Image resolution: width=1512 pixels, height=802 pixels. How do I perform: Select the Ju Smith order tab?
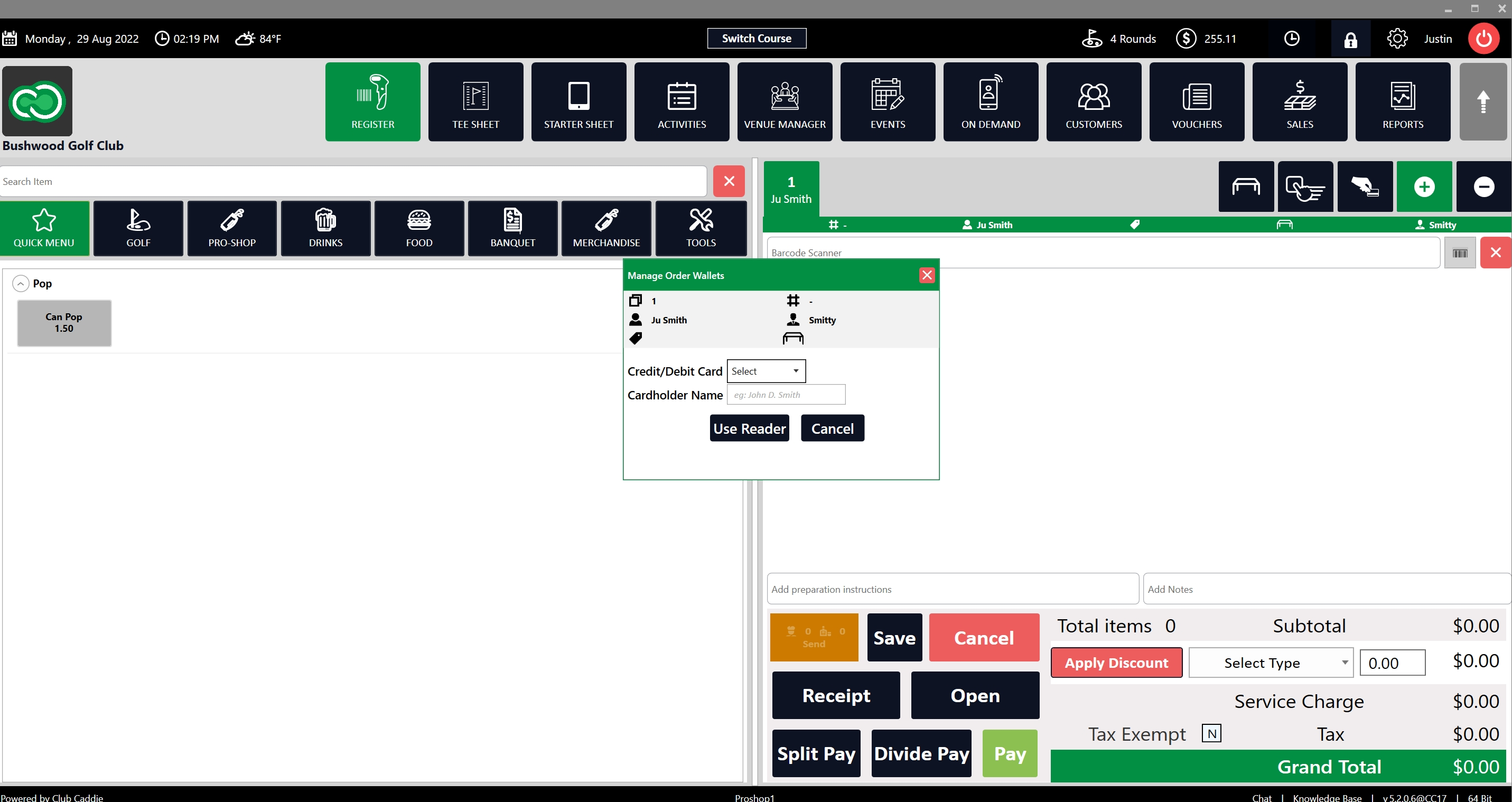pos(791,190)
